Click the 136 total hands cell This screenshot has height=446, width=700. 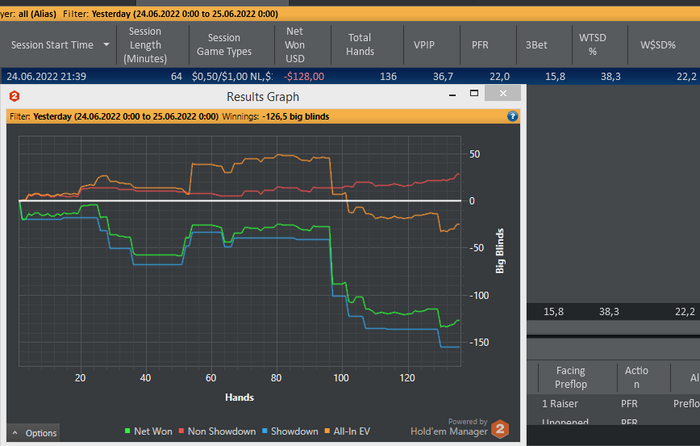[x=388, y=76]
